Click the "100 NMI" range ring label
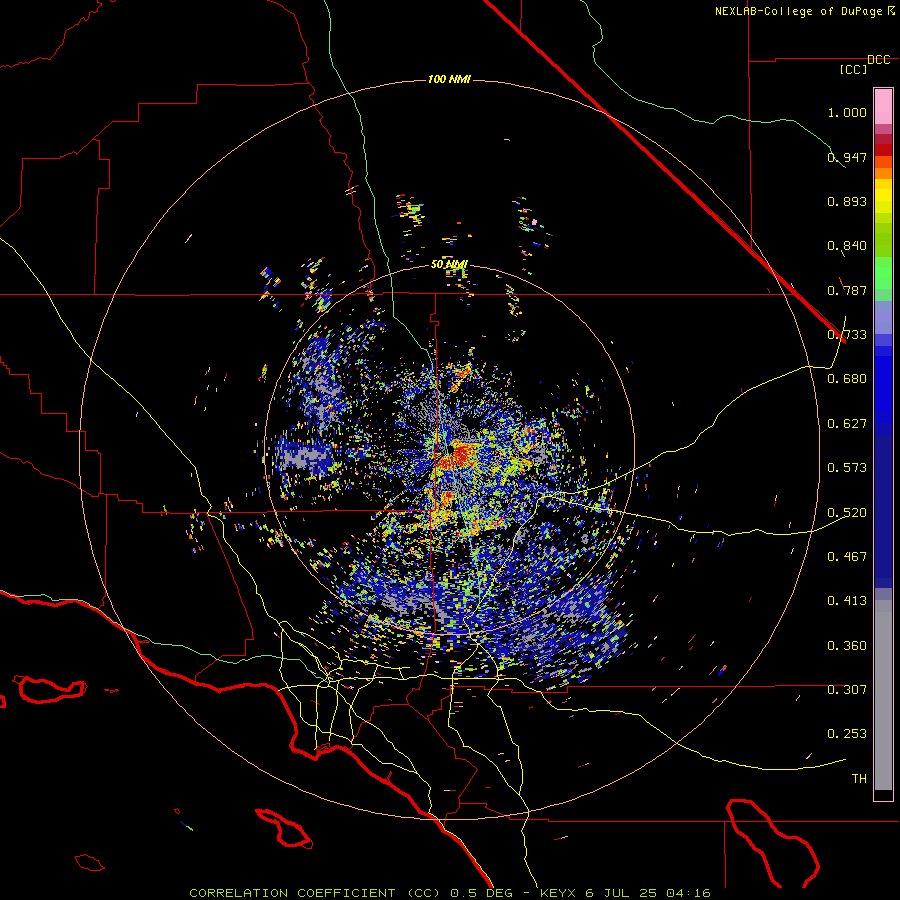900x900 pixels. click(x=449, y=79)
